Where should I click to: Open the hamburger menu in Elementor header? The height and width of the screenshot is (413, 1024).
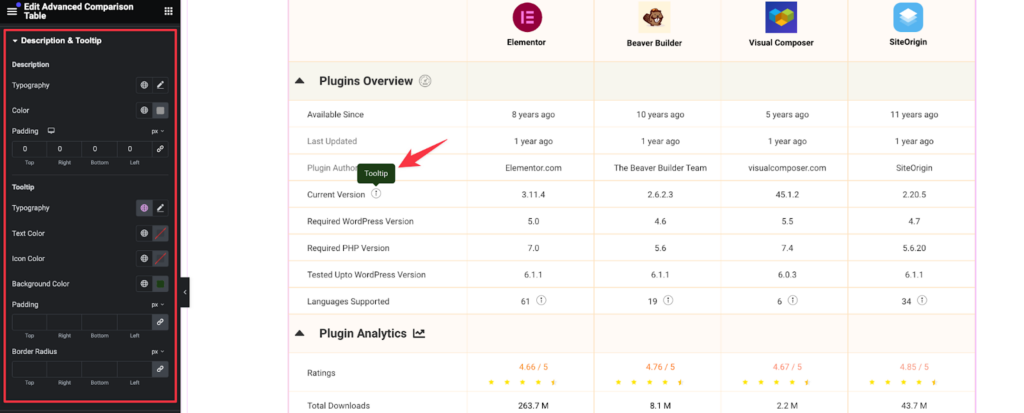click(12, 11)
